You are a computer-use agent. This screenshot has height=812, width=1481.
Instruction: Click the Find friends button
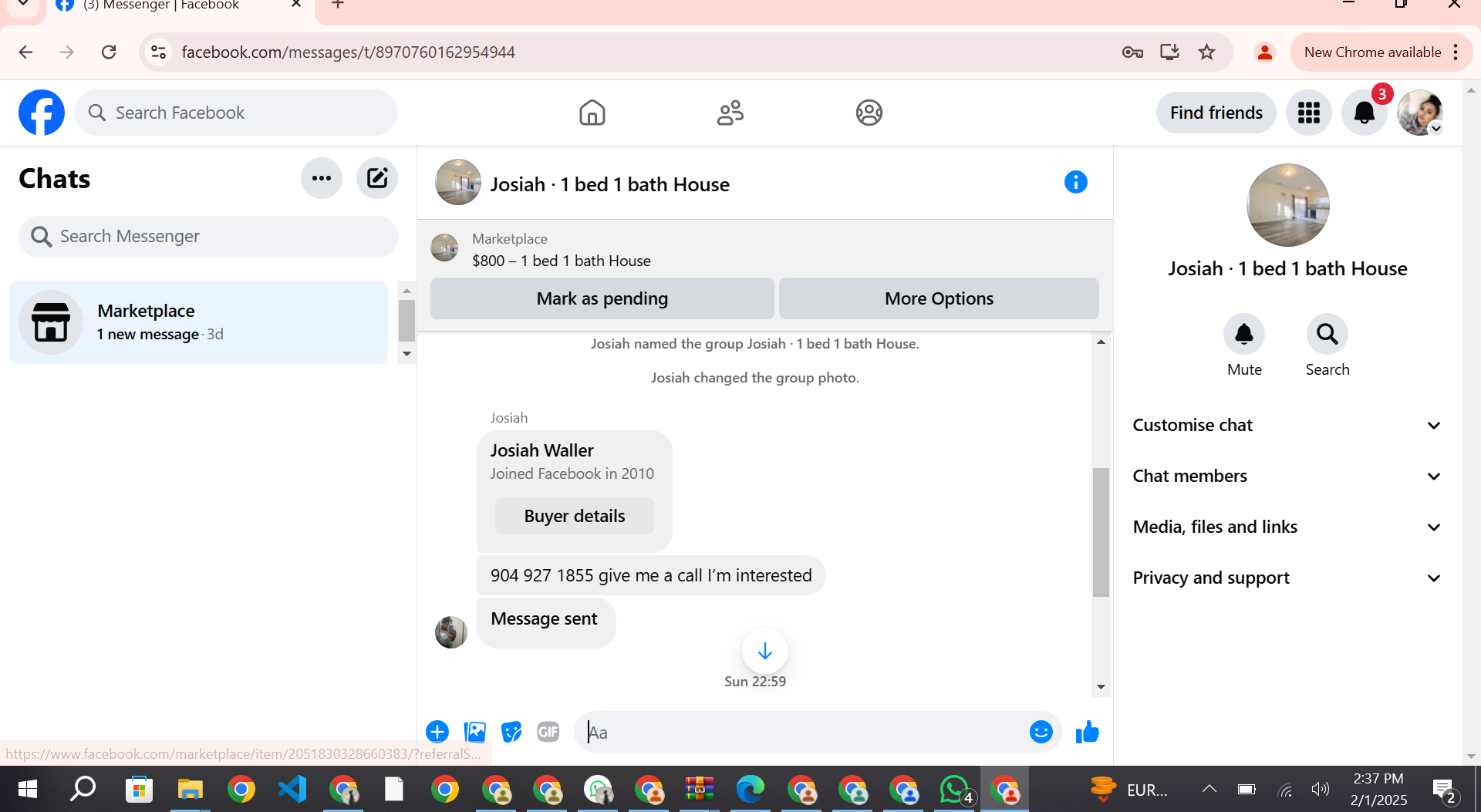[x=1216, y=113]
